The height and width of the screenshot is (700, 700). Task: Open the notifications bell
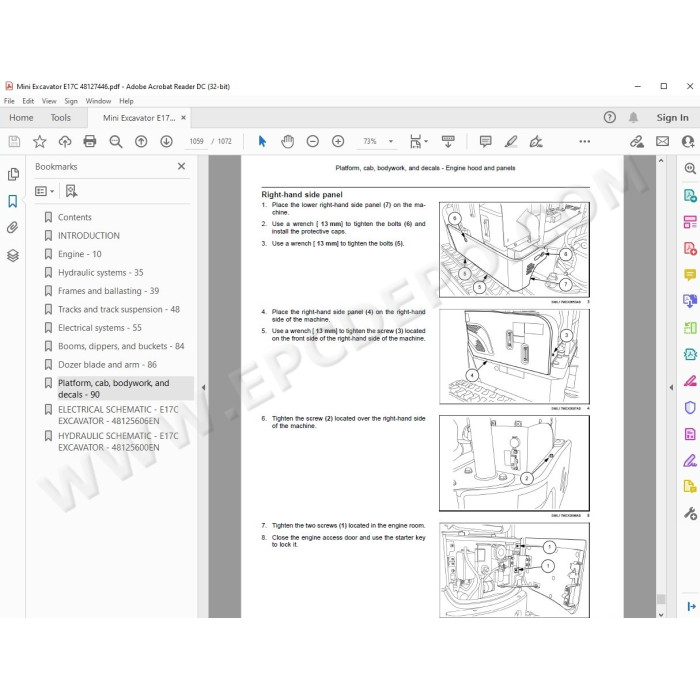click(633, 117)
